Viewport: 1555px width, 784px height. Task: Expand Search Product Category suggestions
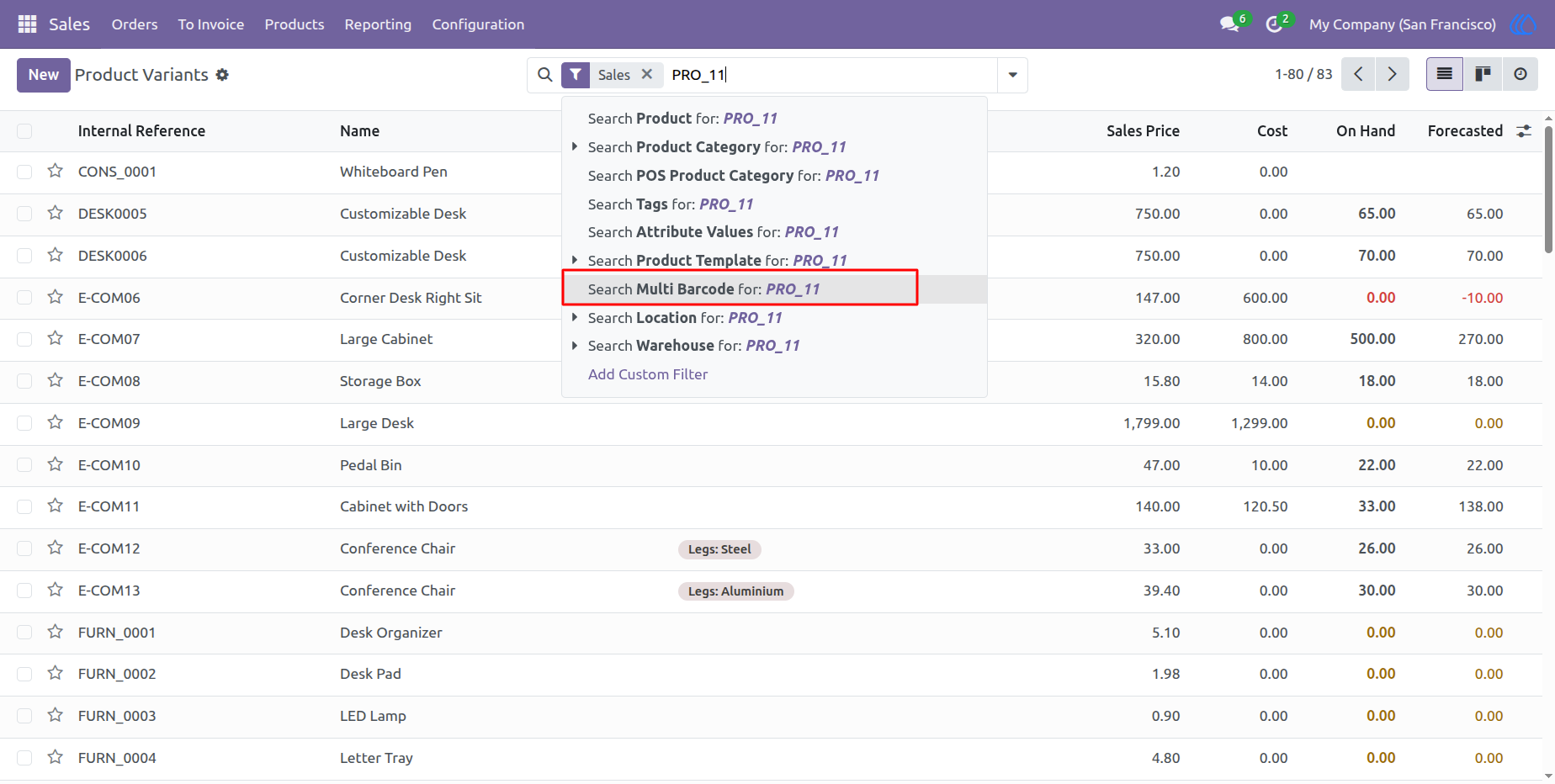575,146
